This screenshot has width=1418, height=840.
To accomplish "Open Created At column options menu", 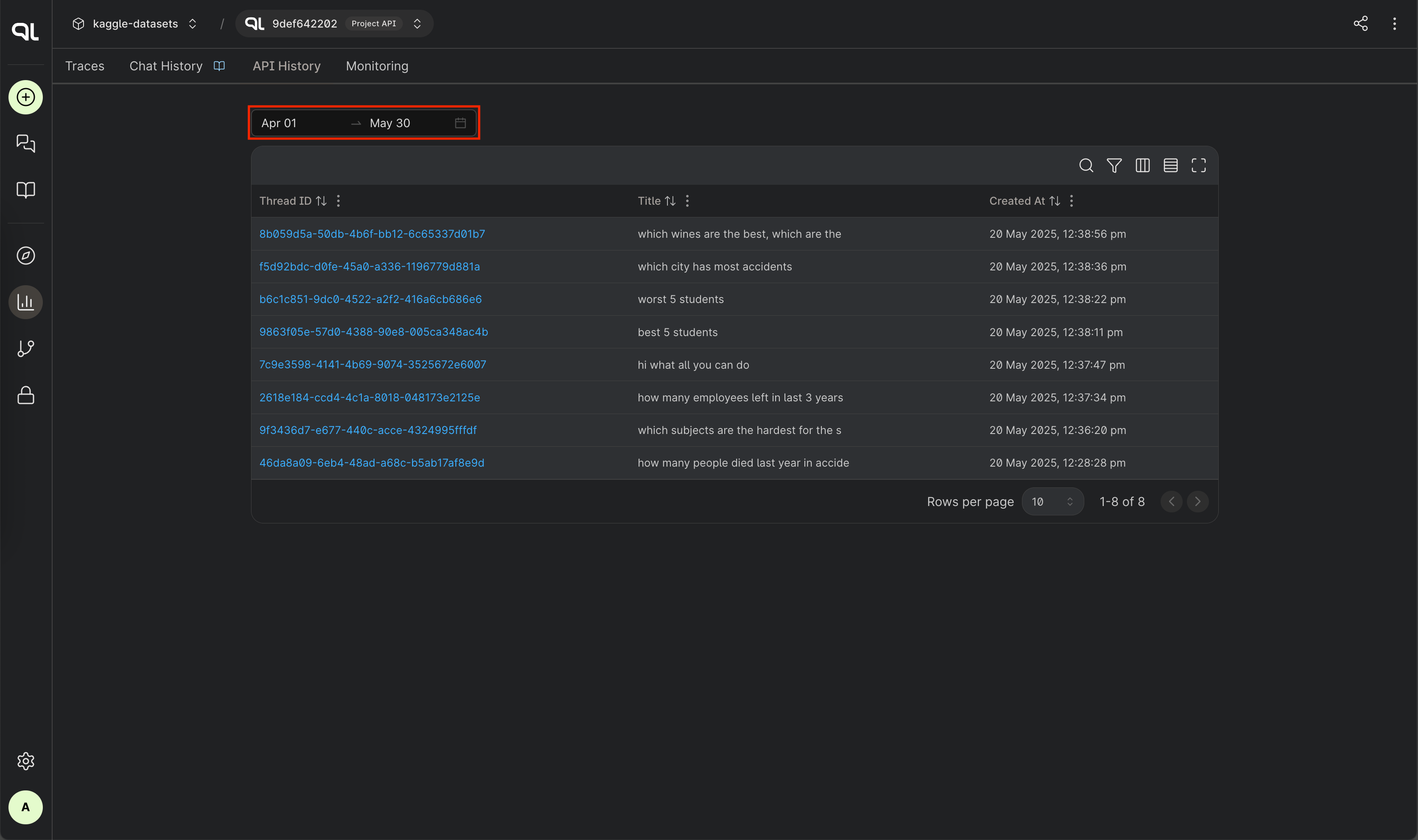I will tap(1072, 201).
